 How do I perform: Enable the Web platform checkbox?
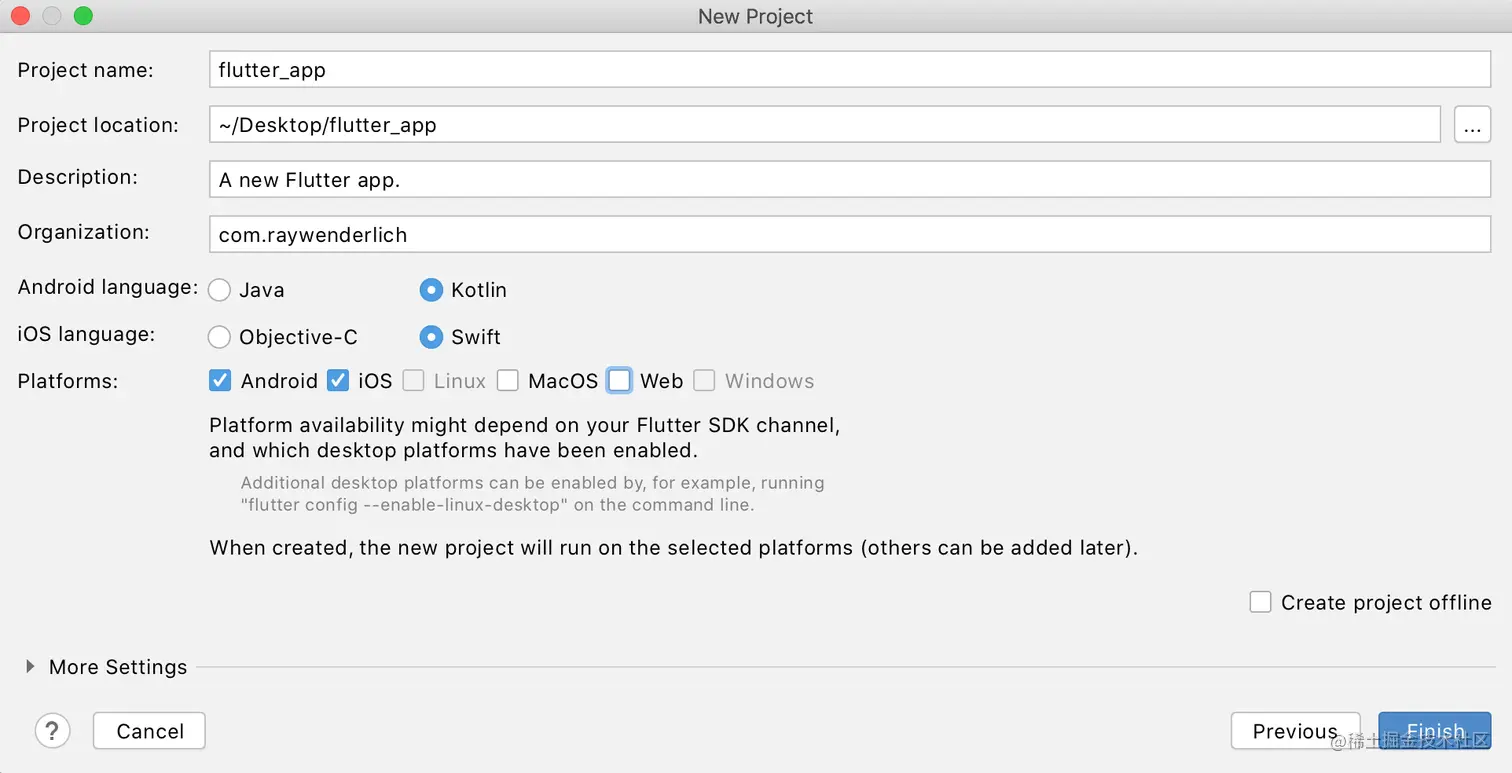620,381
